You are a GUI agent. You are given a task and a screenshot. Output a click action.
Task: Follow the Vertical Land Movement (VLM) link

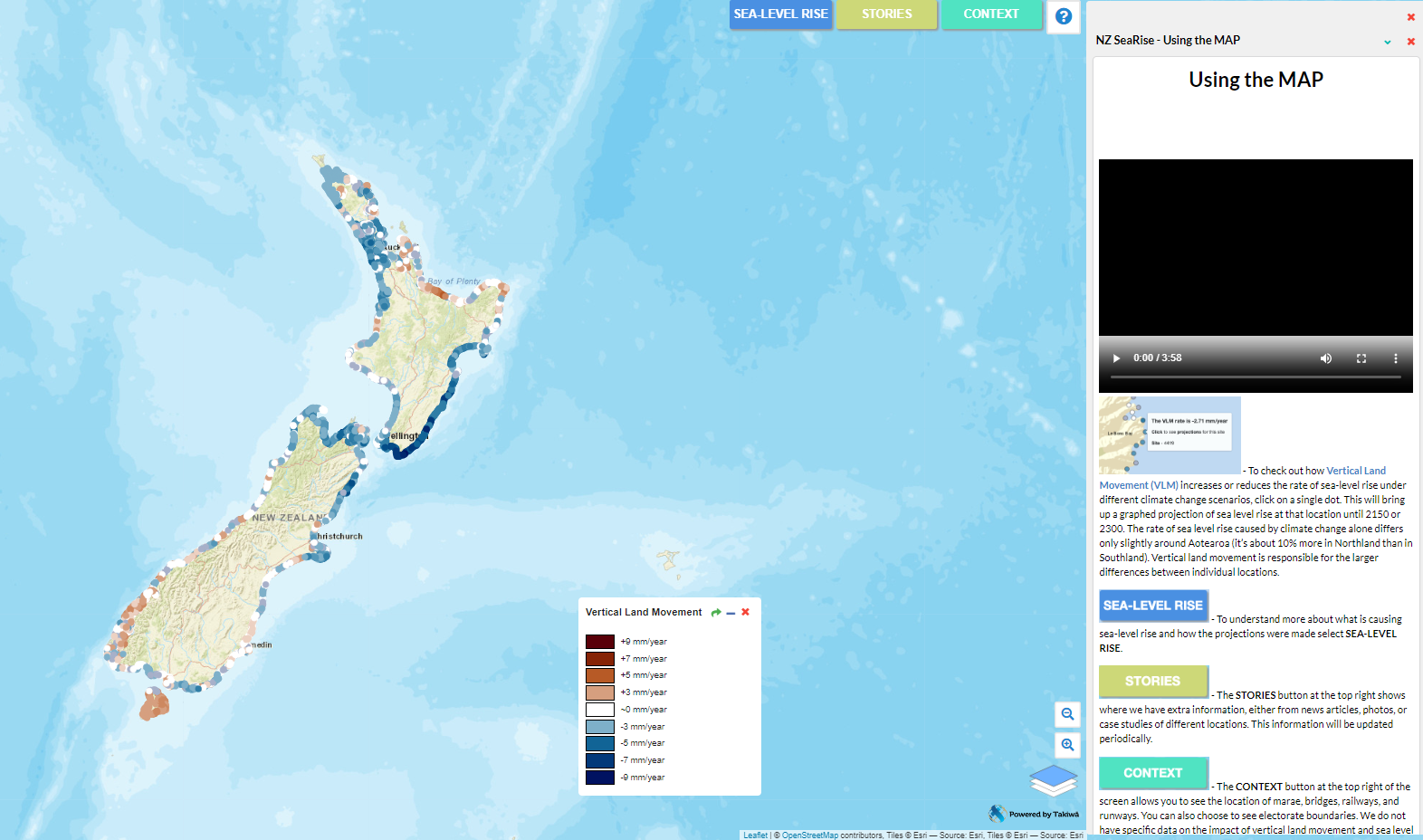[x=1243, y=478]
